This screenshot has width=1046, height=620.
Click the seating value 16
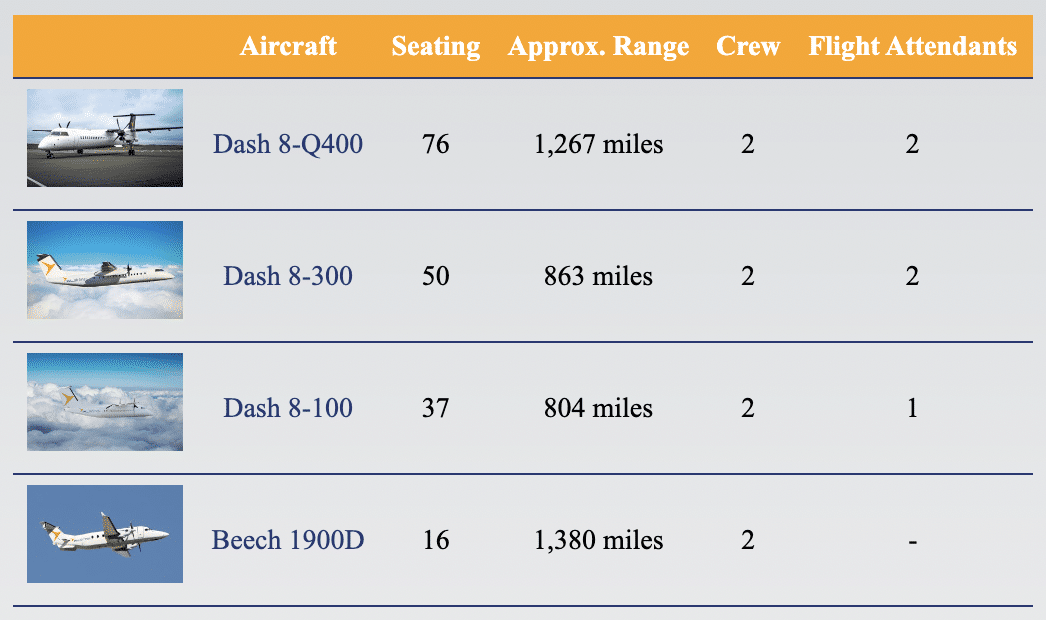(436, 540)
